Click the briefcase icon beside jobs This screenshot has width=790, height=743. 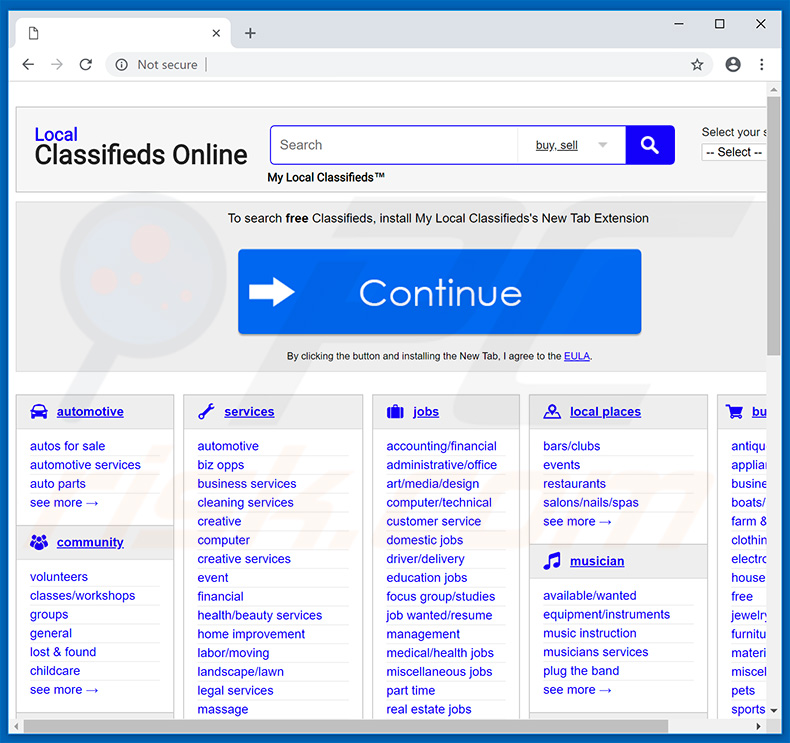[395, 412]
